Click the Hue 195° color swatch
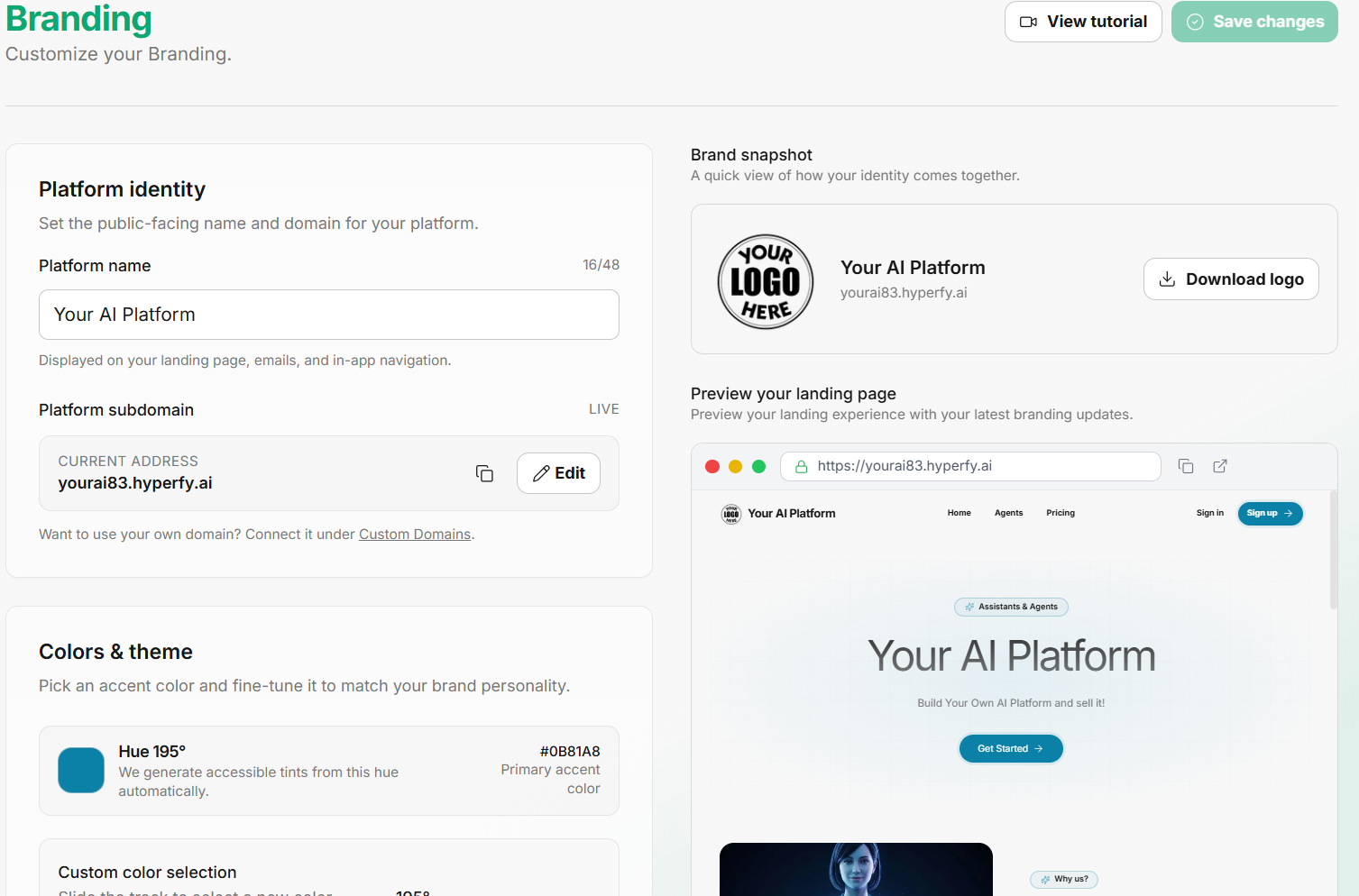 pyautogui.click(x=81, y=771)
